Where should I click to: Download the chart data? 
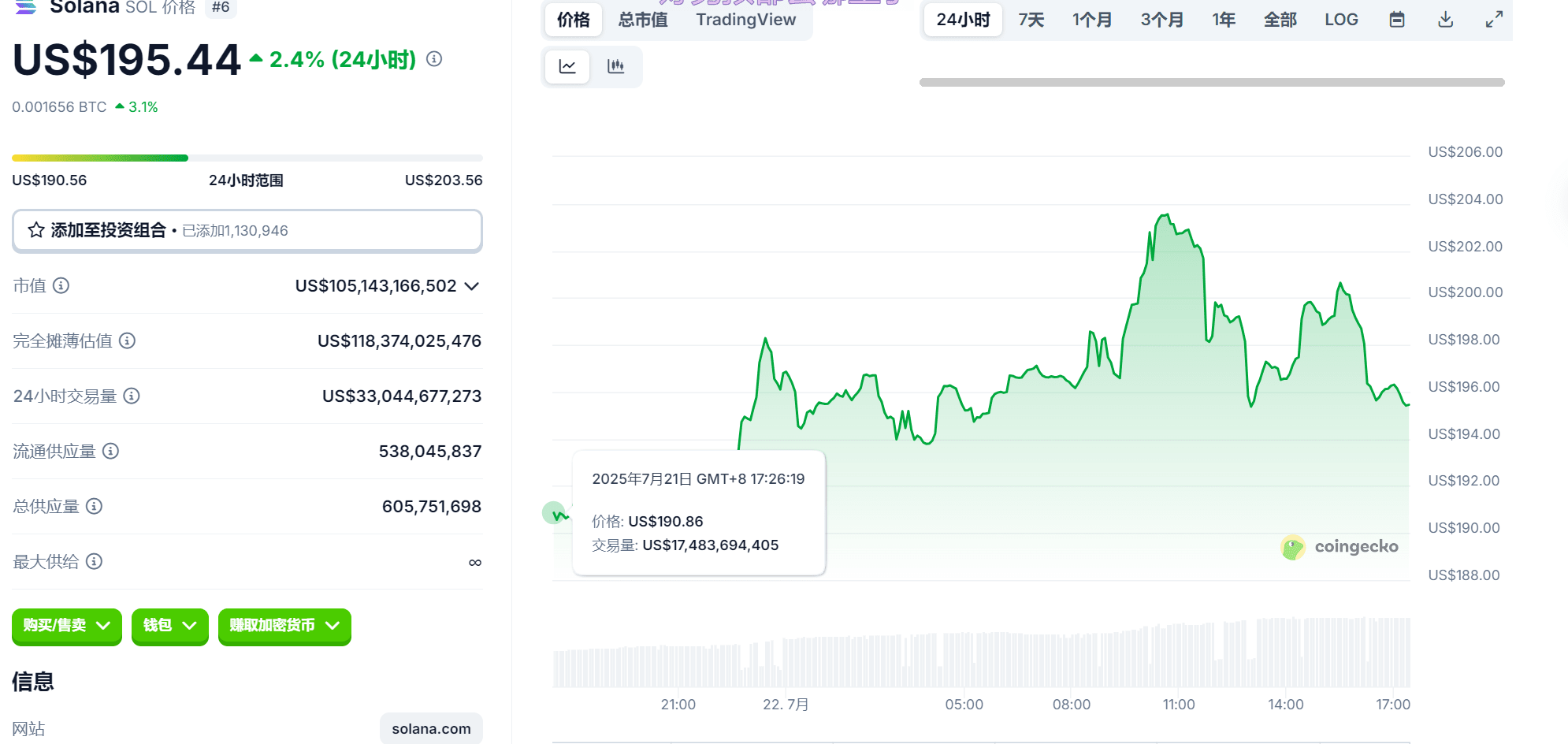[x=1446, y=20]
